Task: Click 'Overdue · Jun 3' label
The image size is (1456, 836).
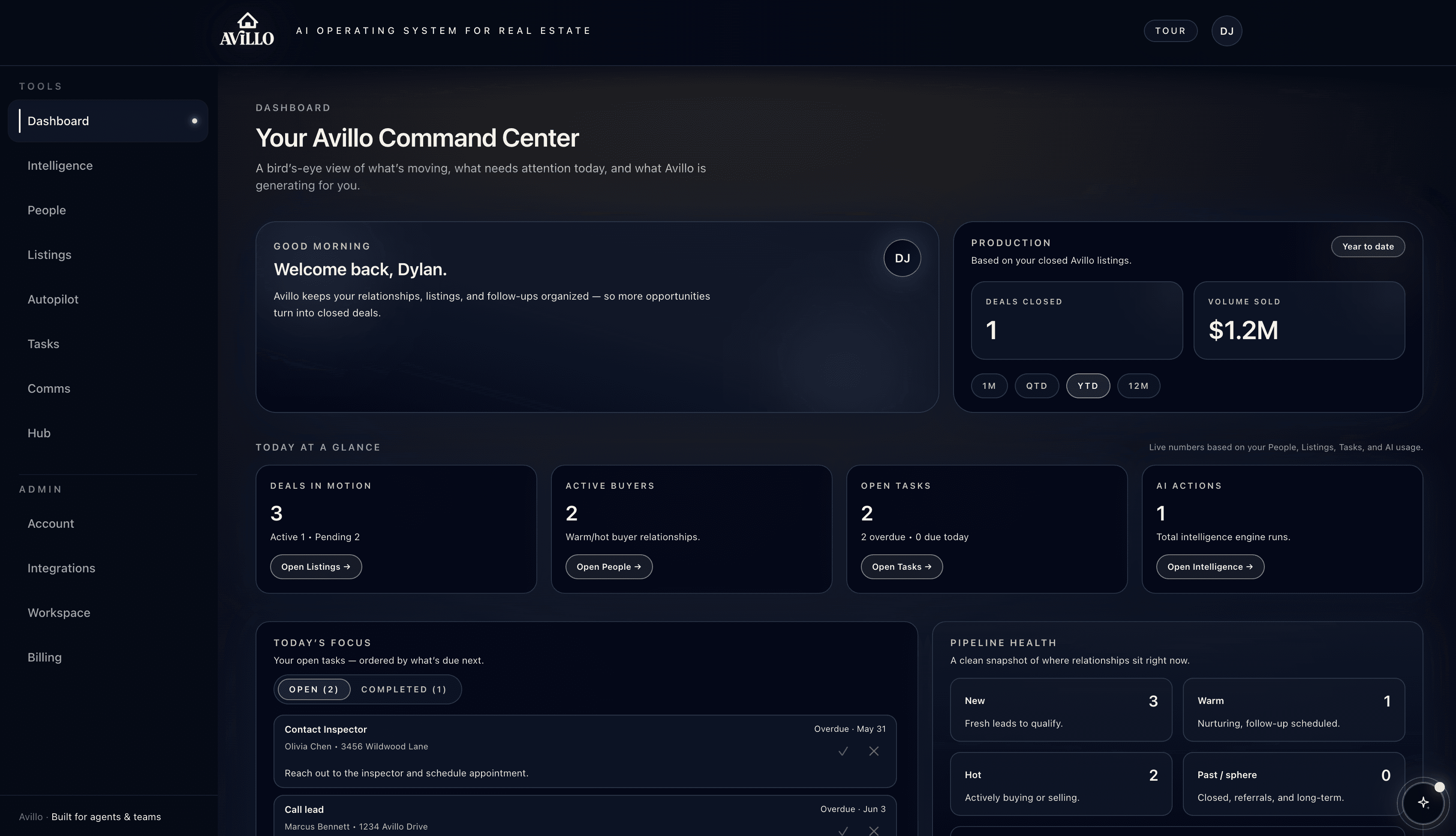Action: click(x=853, y=809)
